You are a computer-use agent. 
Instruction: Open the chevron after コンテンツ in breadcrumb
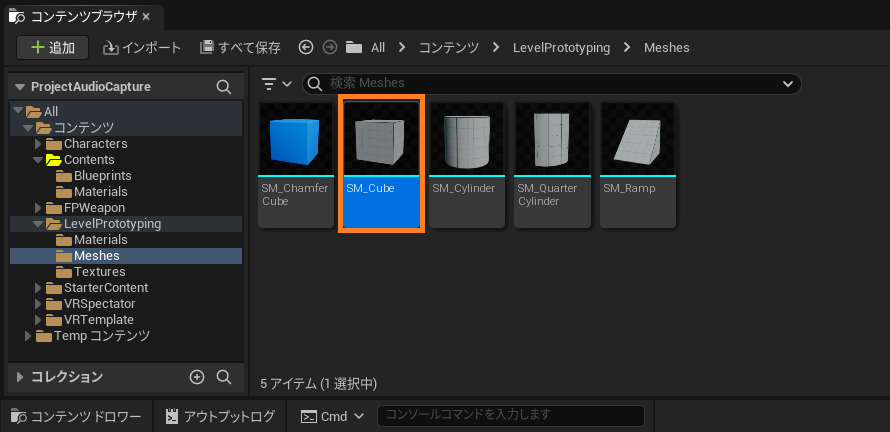[x=496, y=48]
